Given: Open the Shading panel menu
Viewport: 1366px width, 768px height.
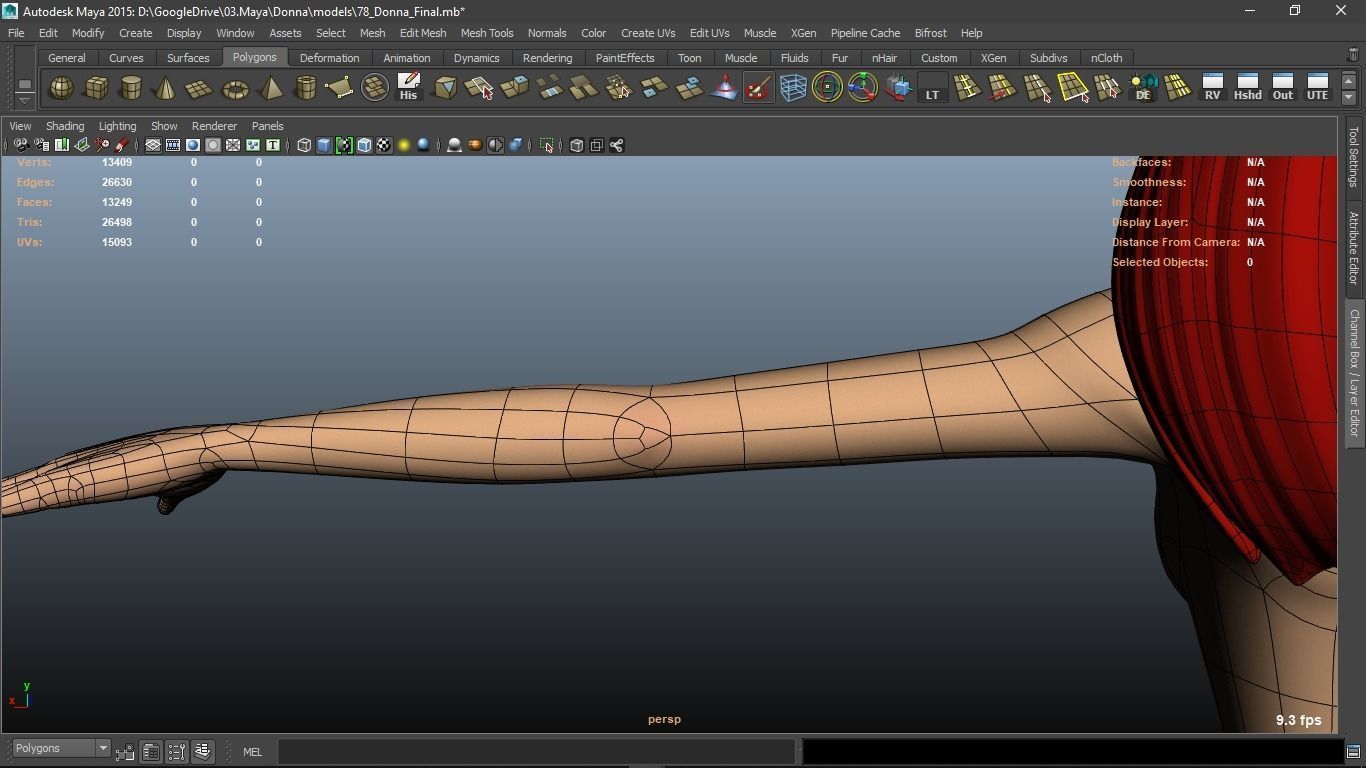Looking at the screenshot, I should [65, 126].
